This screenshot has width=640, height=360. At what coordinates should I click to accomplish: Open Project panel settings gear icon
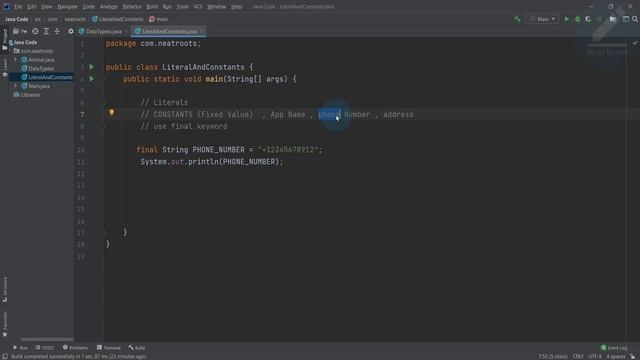point(71,31)
